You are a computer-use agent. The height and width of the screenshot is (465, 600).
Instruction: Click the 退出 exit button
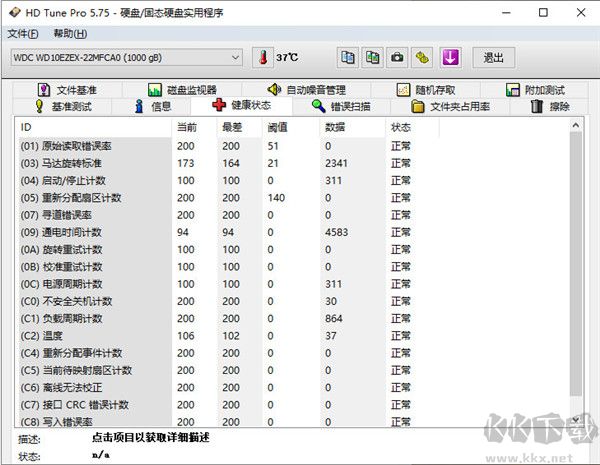(x=494, y=58)
